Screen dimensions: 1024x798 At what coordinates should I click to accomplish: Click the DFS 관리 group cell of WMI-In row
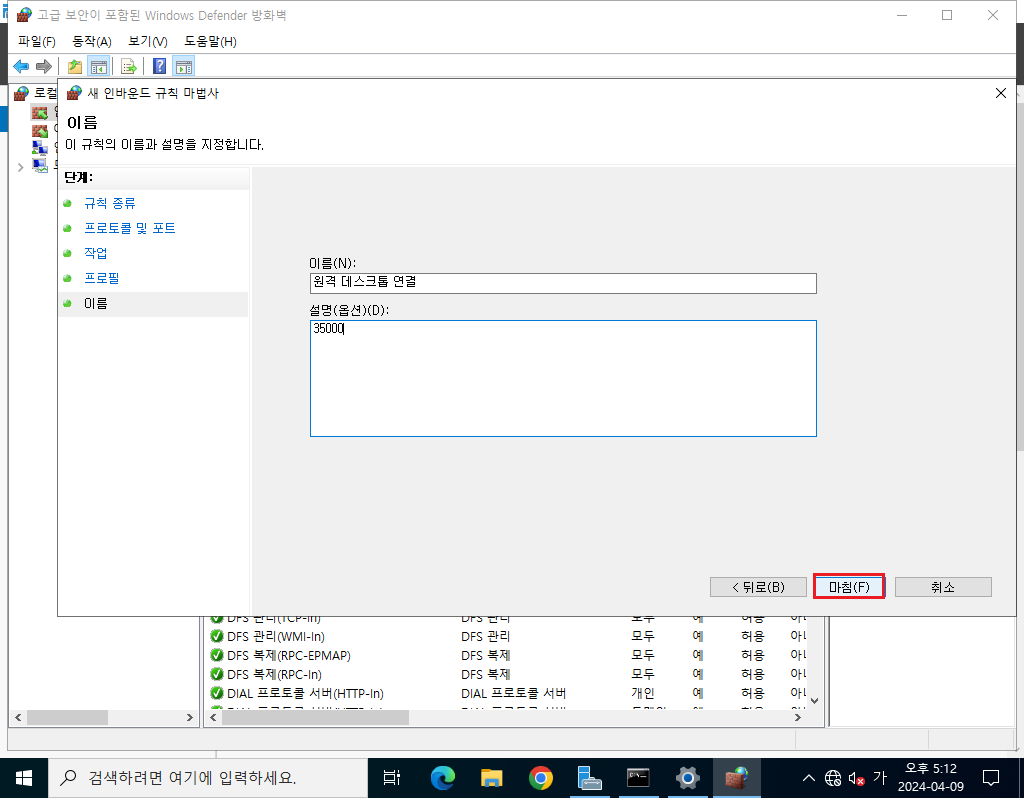(485, 636)
